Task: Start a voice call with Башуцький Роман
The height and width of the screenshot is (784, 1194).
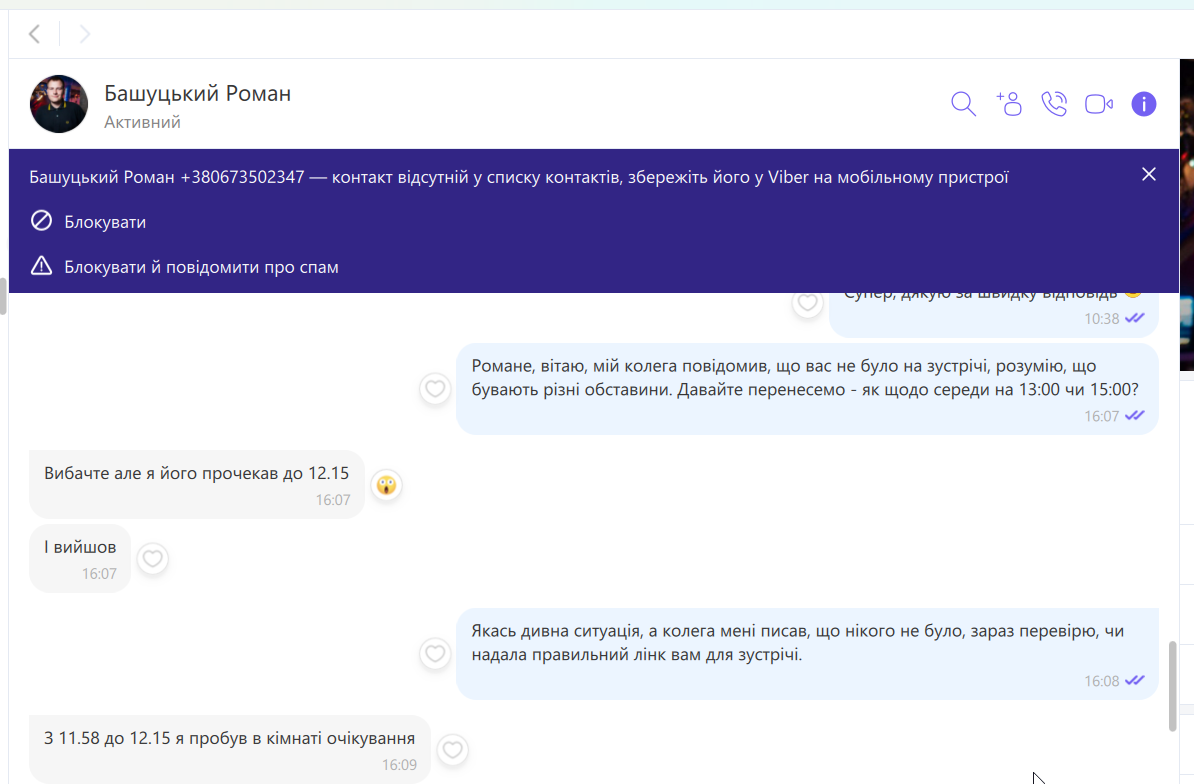Action: [x=1054, y=104]
